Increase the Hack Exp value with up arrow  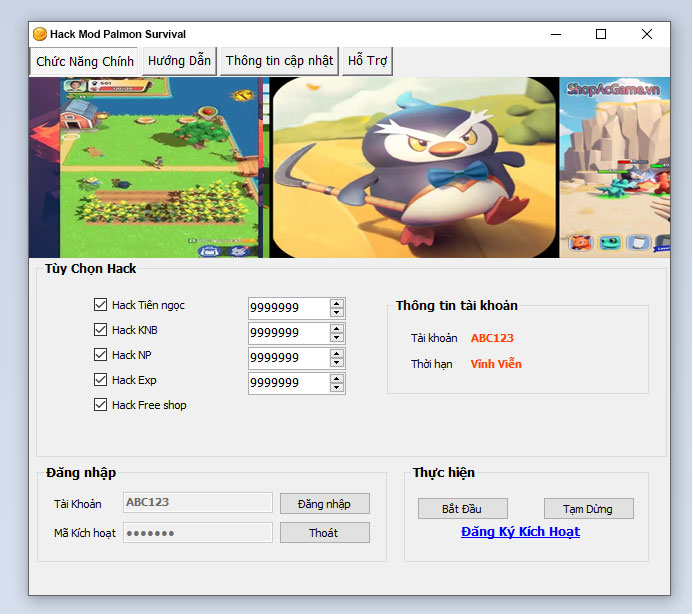point(336,379)
